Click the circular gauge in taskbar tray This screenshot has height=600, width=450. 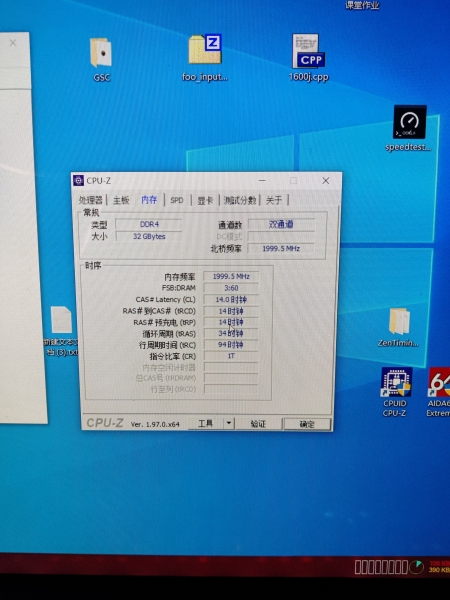[x=416, y=567]
